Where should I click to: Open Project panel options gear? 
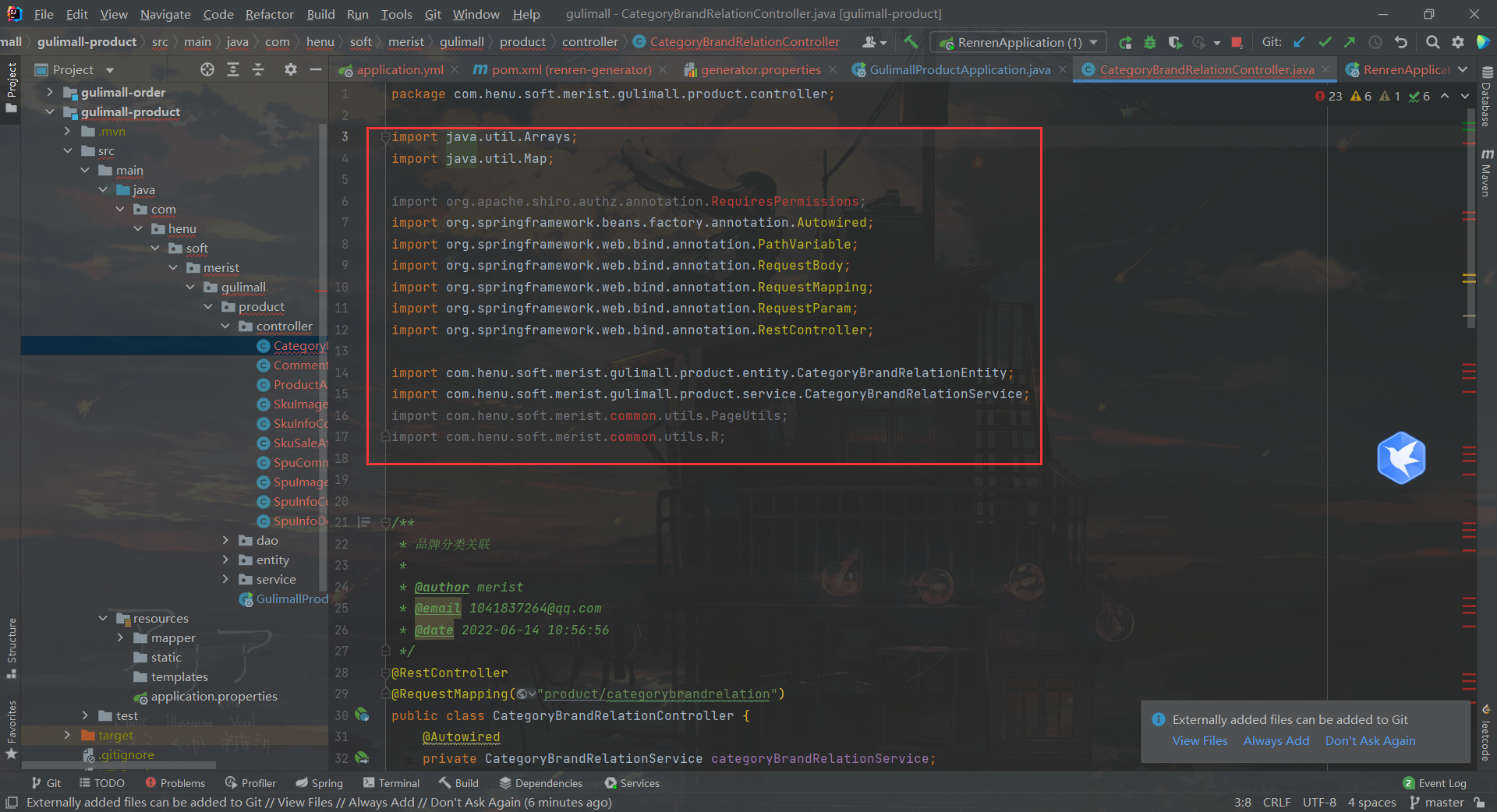(x=291, y=69)
